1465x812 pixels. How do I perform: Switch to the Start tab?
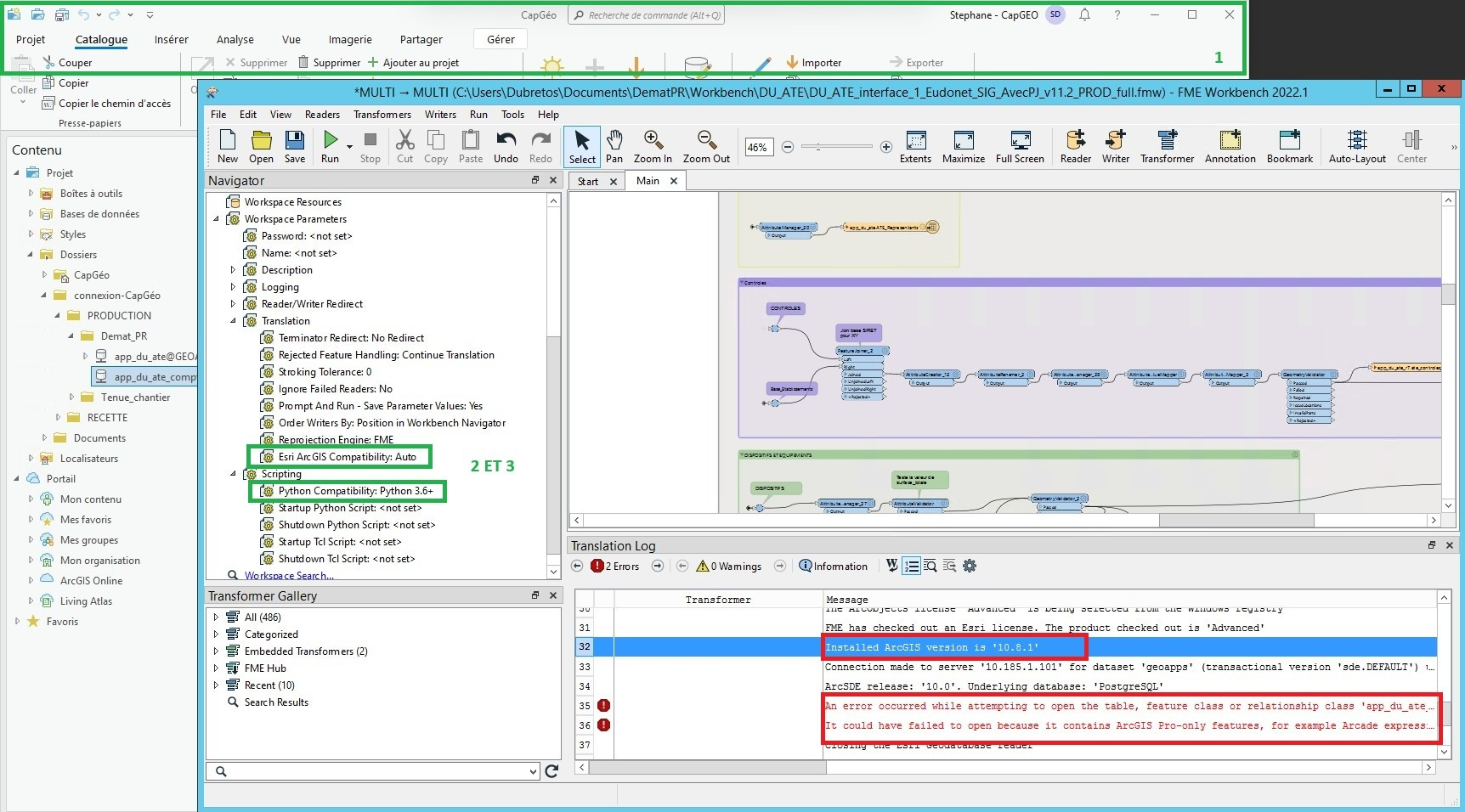pyautogui.click(x=588, y=181)
